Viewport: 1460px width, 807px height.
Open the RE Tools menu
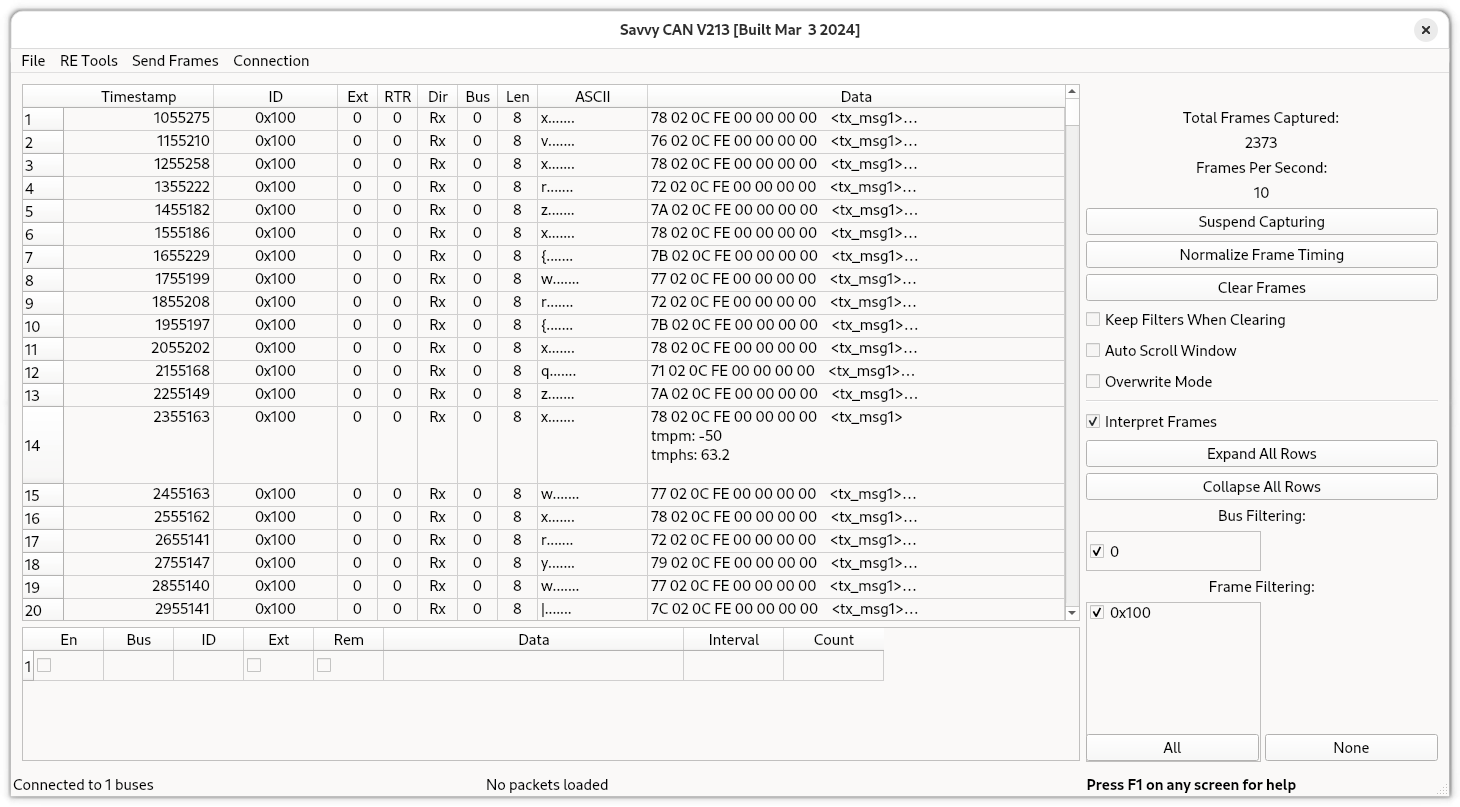[89, 61]
